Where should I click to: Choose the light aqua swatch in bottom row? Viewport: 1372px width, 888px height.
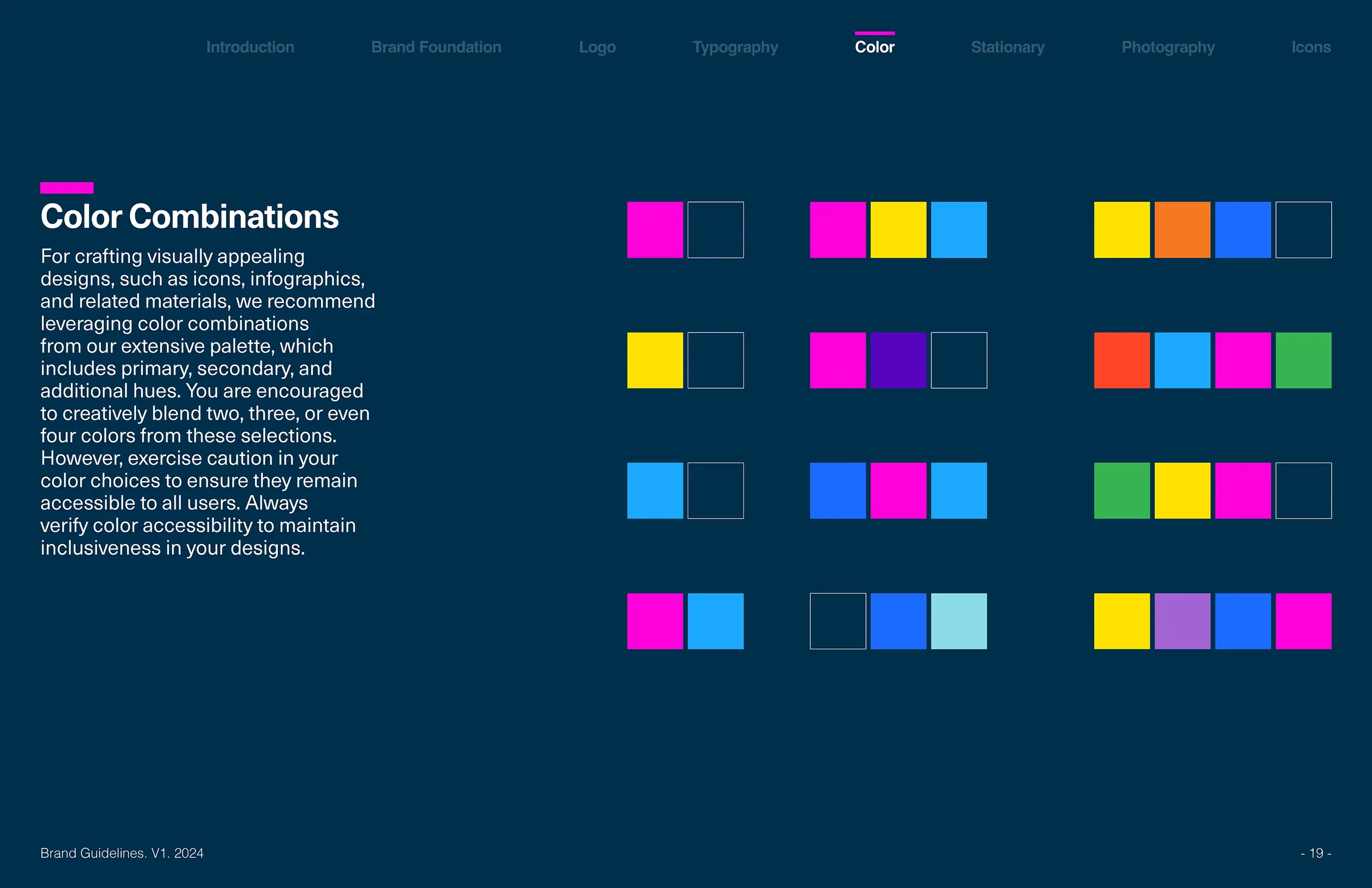(x=959, y=621)
